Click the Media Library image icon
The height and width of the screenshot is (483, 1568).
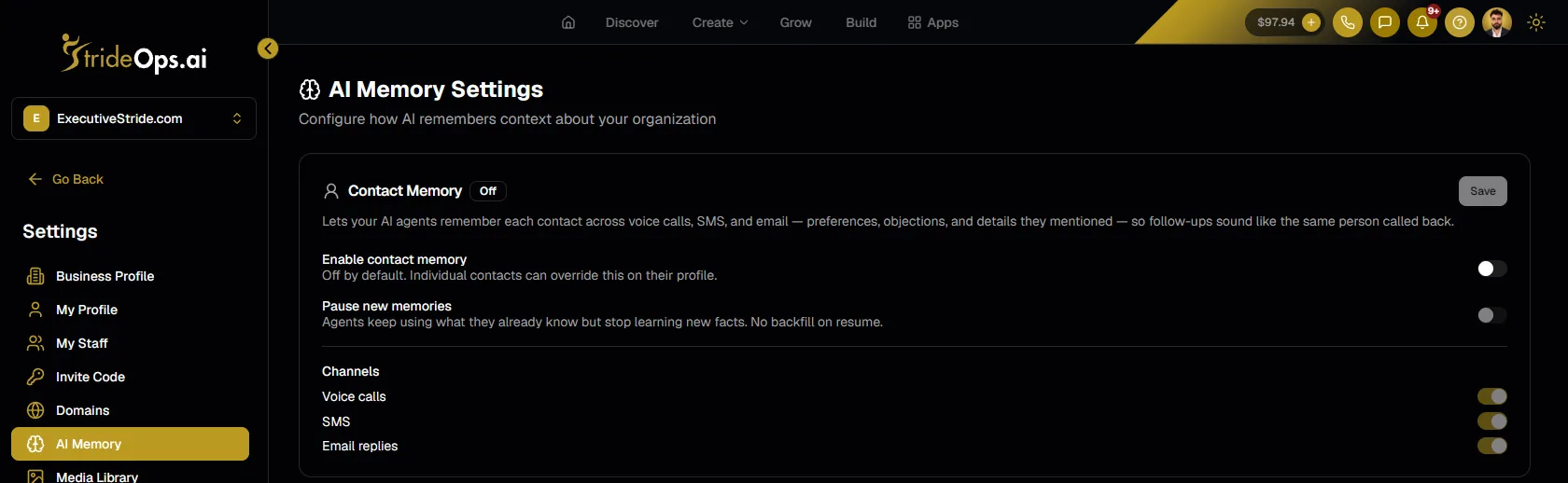[x=35, y=476]
